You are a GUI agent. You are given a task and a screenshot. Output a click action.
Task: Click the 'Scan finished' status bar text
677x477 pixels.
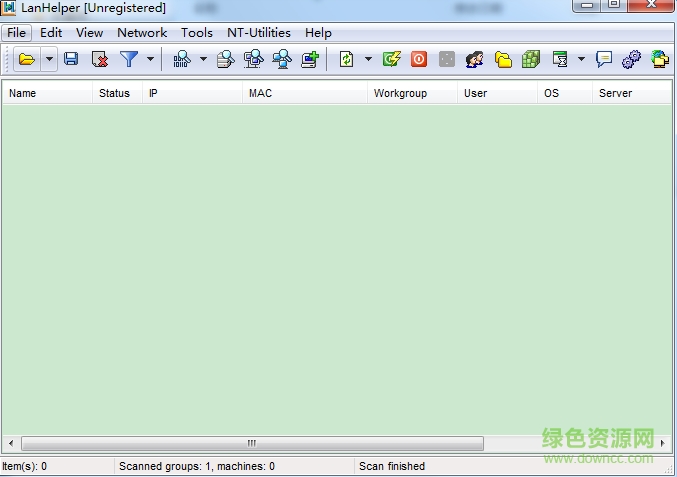point(392,466)
